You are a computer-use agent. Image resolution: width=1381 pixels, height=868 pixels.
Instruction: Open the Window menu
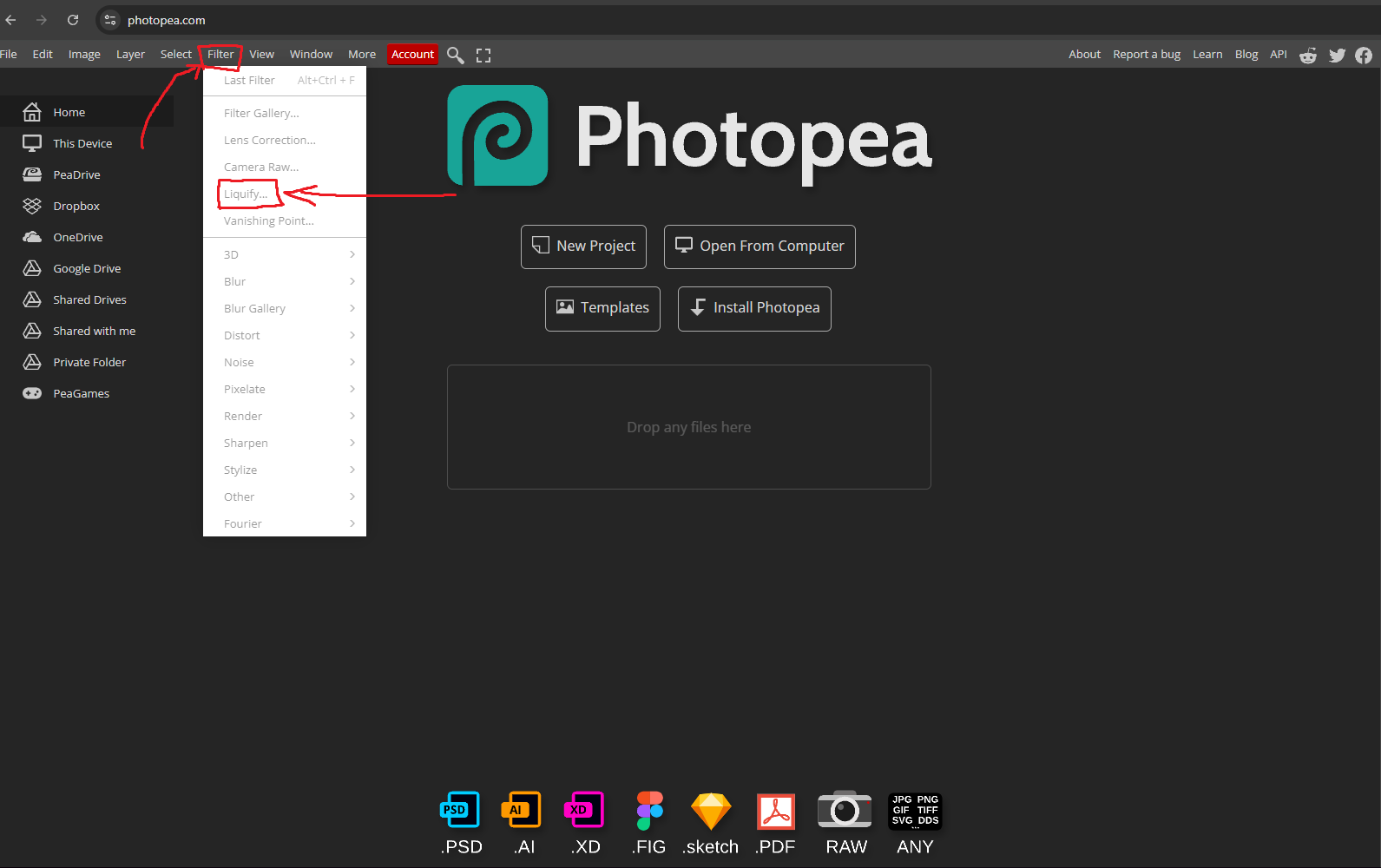[x=311, y=54]
